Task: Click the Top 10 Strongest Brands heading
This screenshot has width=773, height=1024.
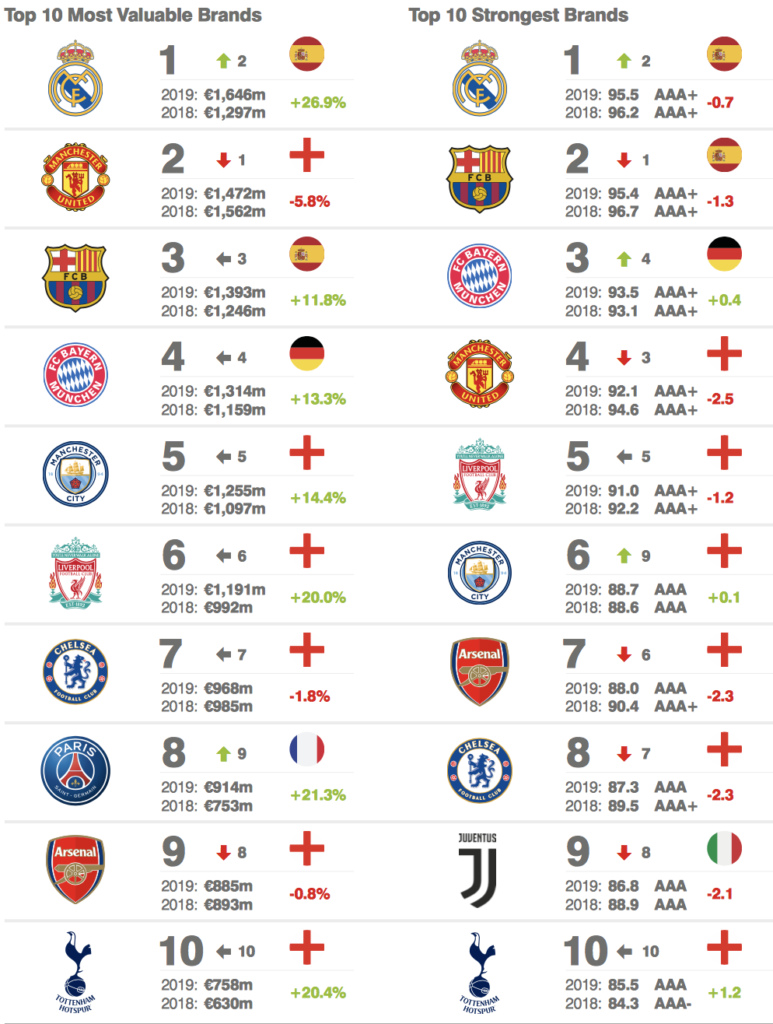Action: (518, 15)
